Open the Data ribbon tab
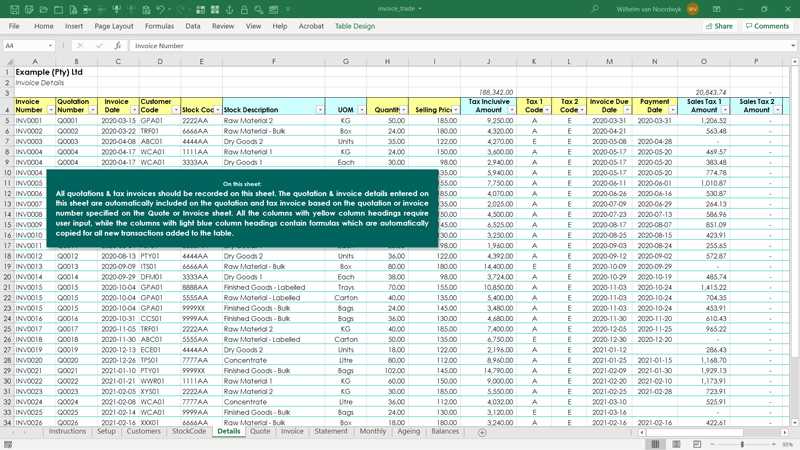 192,26
